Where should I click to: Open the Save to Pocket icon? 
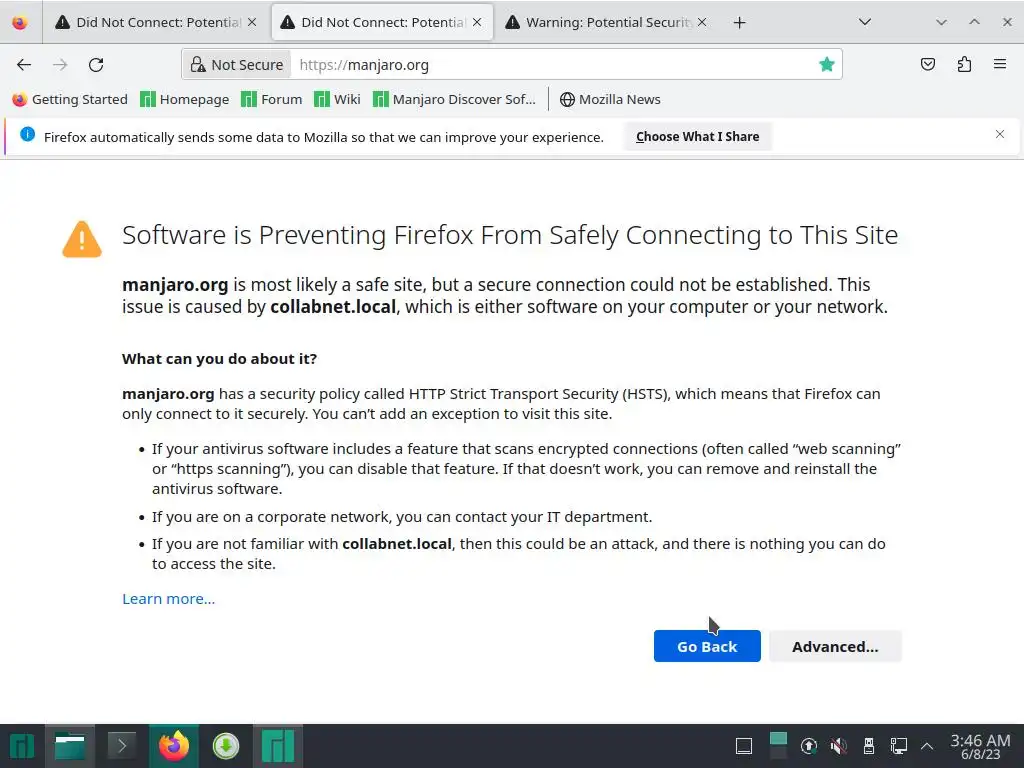coord(928,64)
